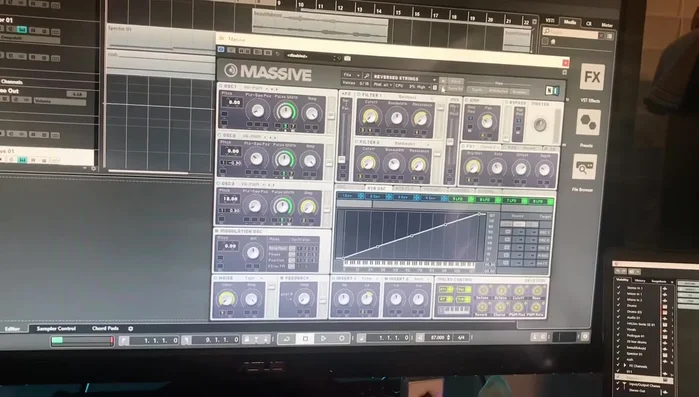Open the Presets hexagon icon in sidebar
This screenshot has width=699, height=397.
pos(588,123)
